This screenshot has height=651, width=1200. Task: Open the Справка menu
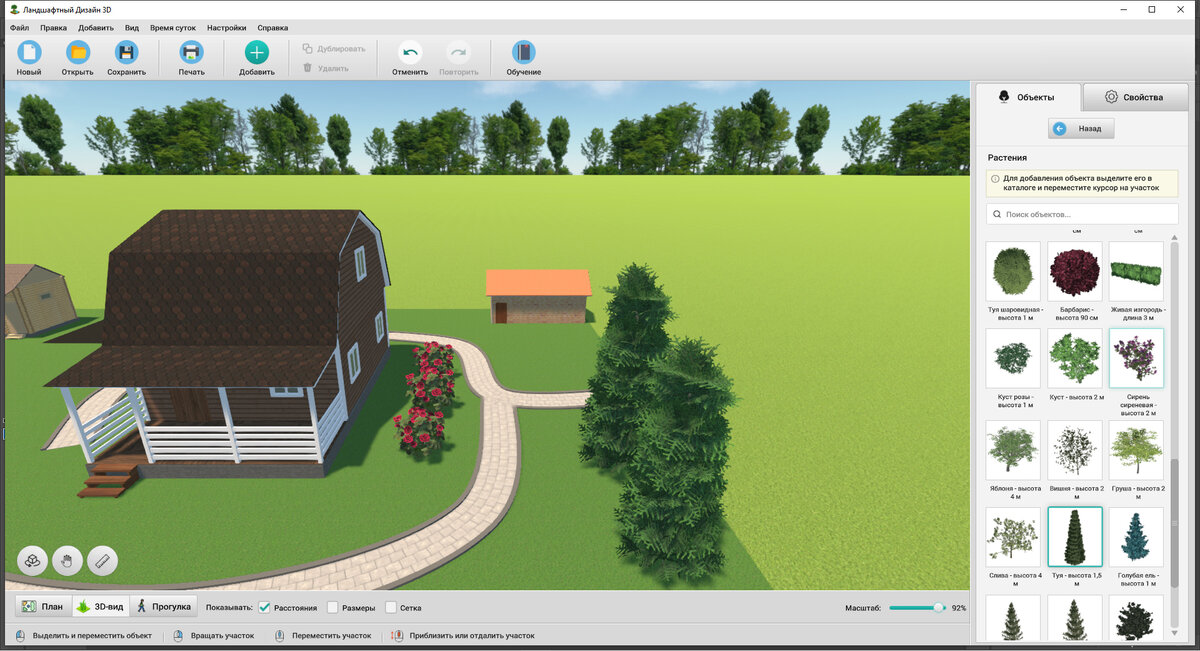[272, 28]
